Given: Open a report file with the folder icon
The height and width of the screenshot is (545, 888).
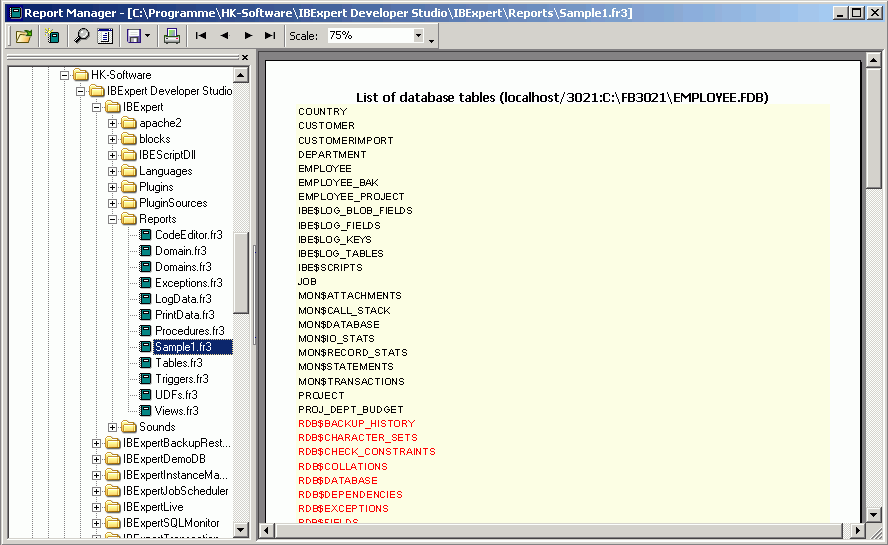Looking at the screenshot, I should coord(24,36).
